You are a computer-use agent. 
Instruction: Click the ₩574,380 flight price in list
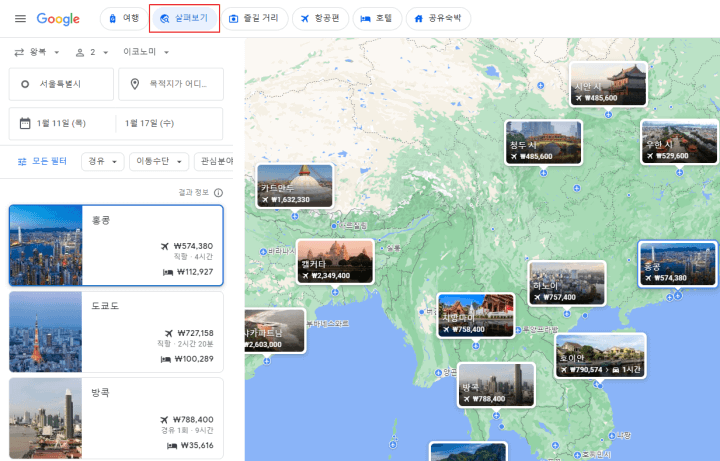tap(193, 247)
